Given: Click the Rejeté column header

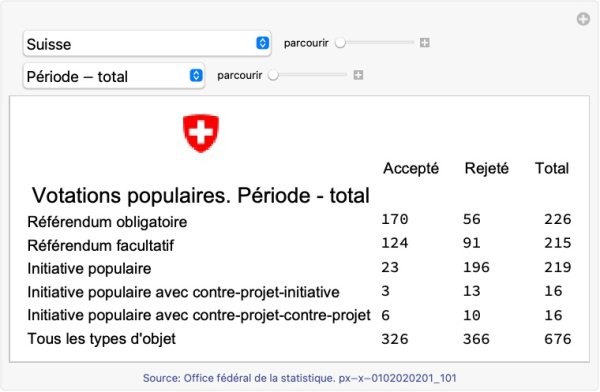Looking at the screenshot, I should click(x=487, y=168).
